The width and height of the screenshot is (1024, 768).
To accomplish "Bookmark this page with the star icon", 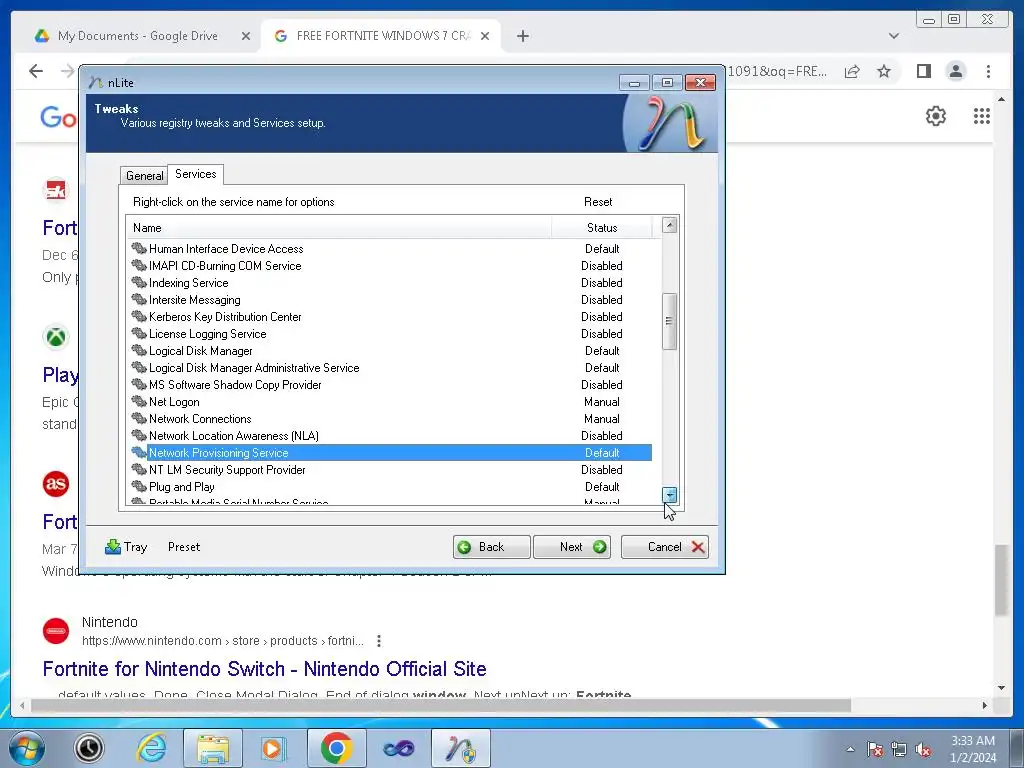I will [x=884, y=71].
